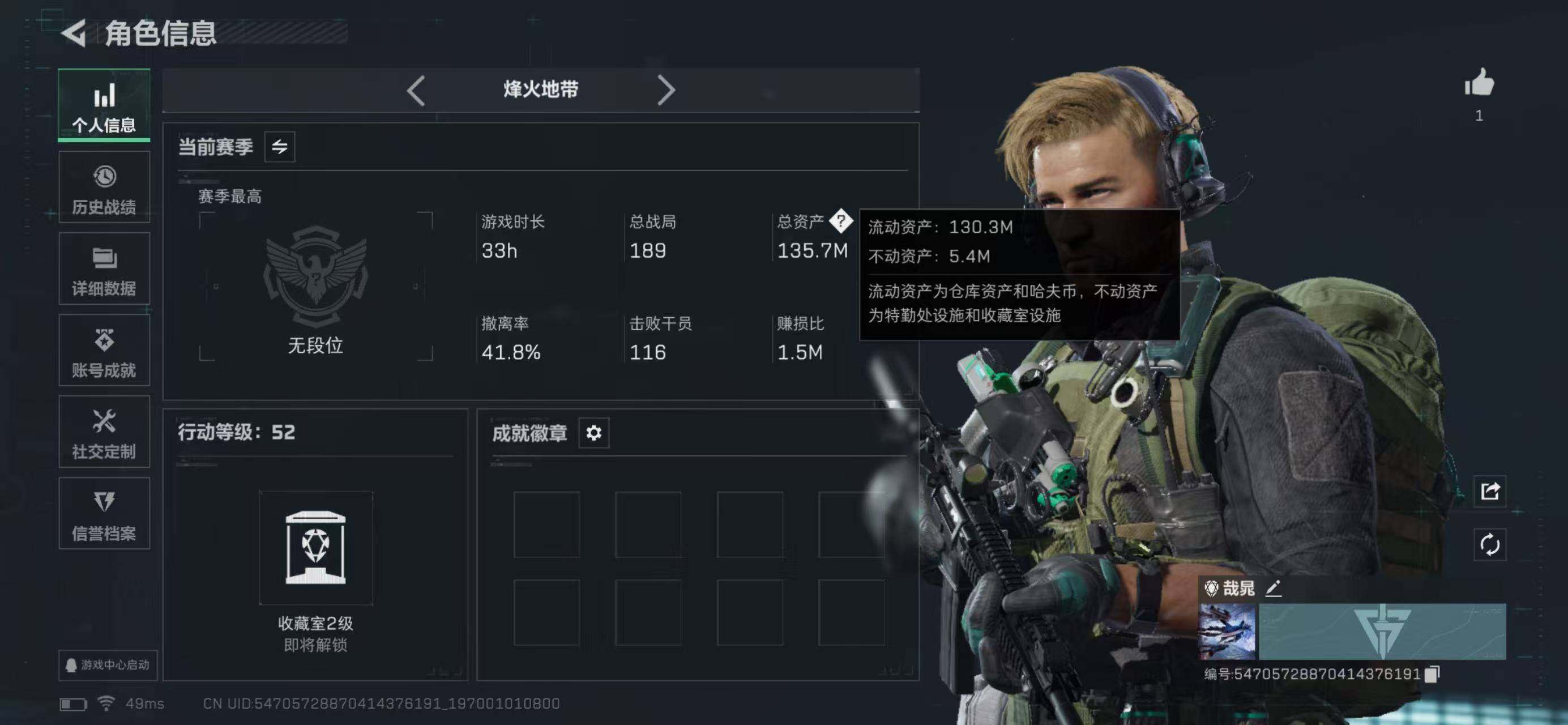Edit the nickname 哉晃 with pencil icon
Viewport: 1568px width, 725px height.
1274,588
